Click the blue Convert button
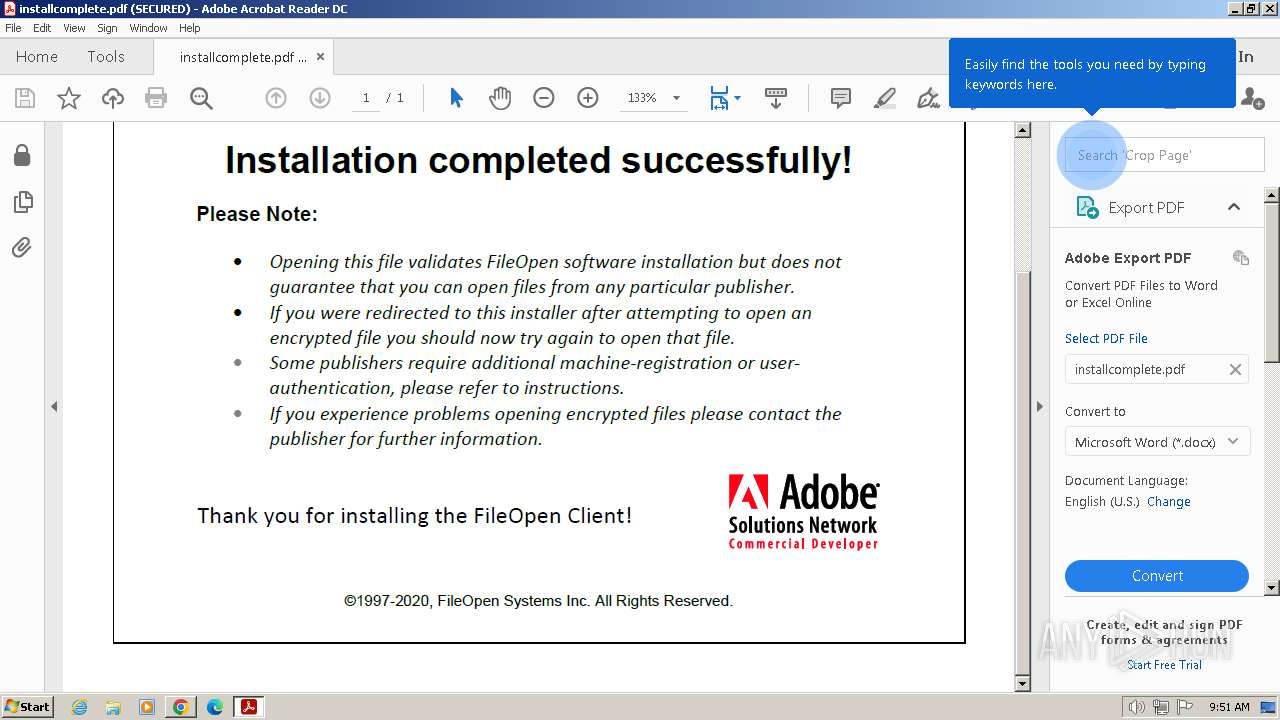The image size is (1280, 720). 1157,576
